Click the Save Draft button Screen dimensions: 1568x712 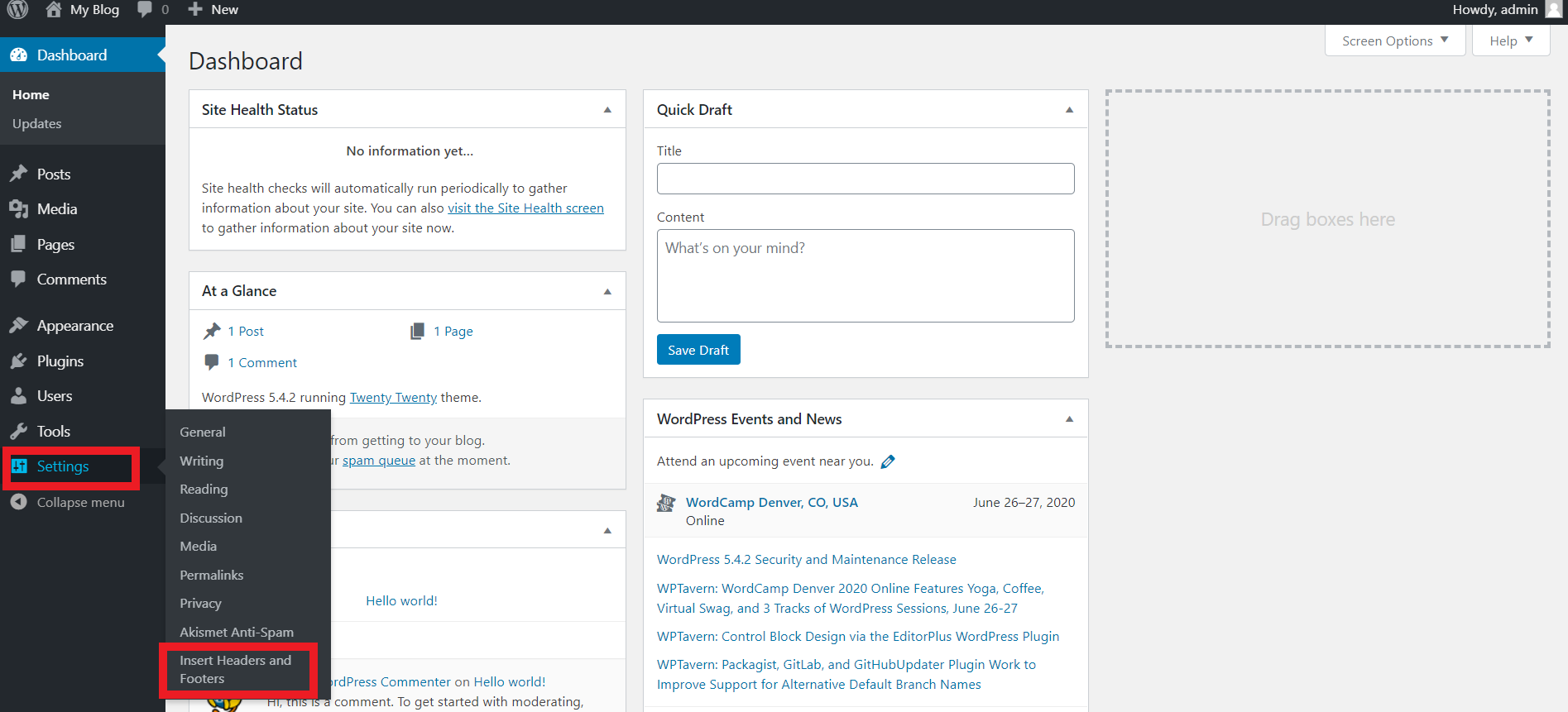point(698,350)
